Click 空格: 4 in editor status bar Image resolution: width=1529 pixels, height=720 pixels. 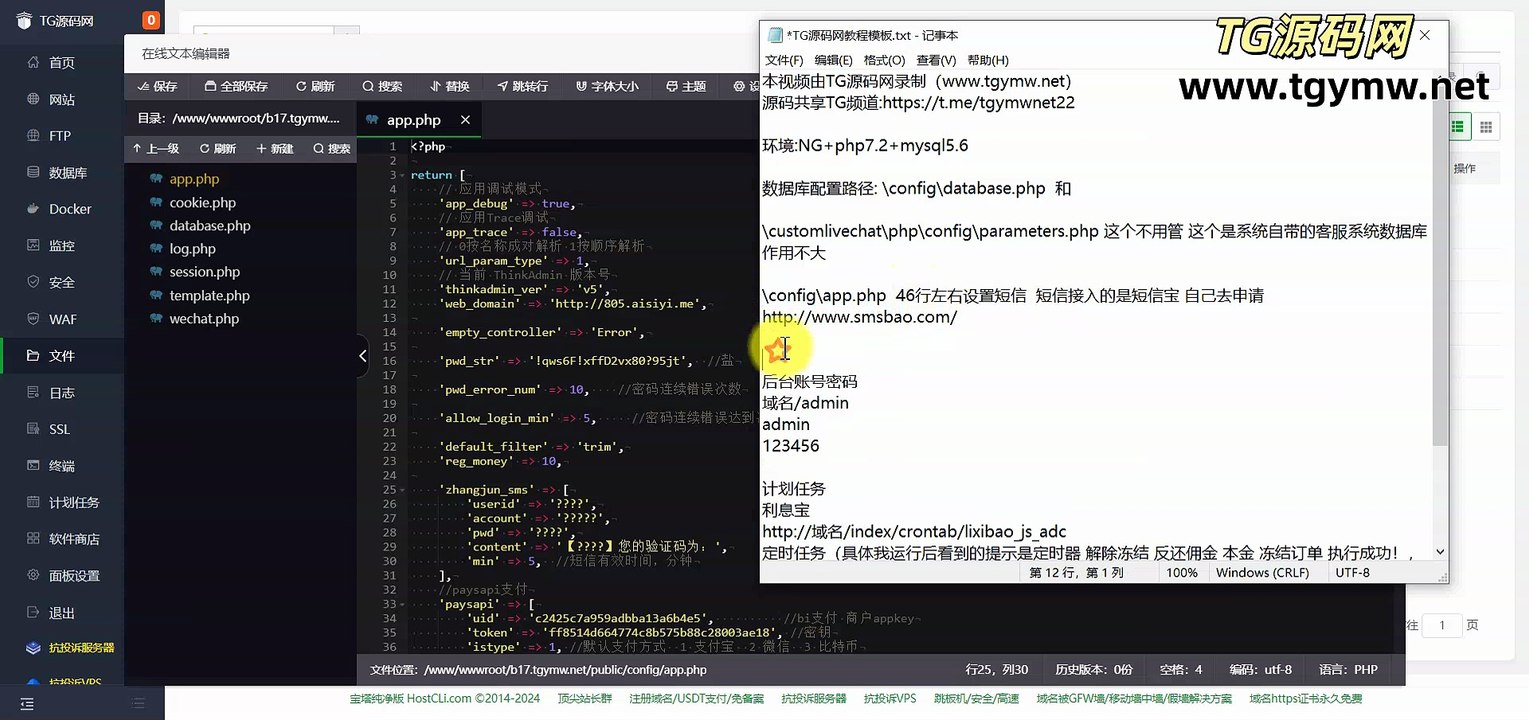click(1181, 670)
